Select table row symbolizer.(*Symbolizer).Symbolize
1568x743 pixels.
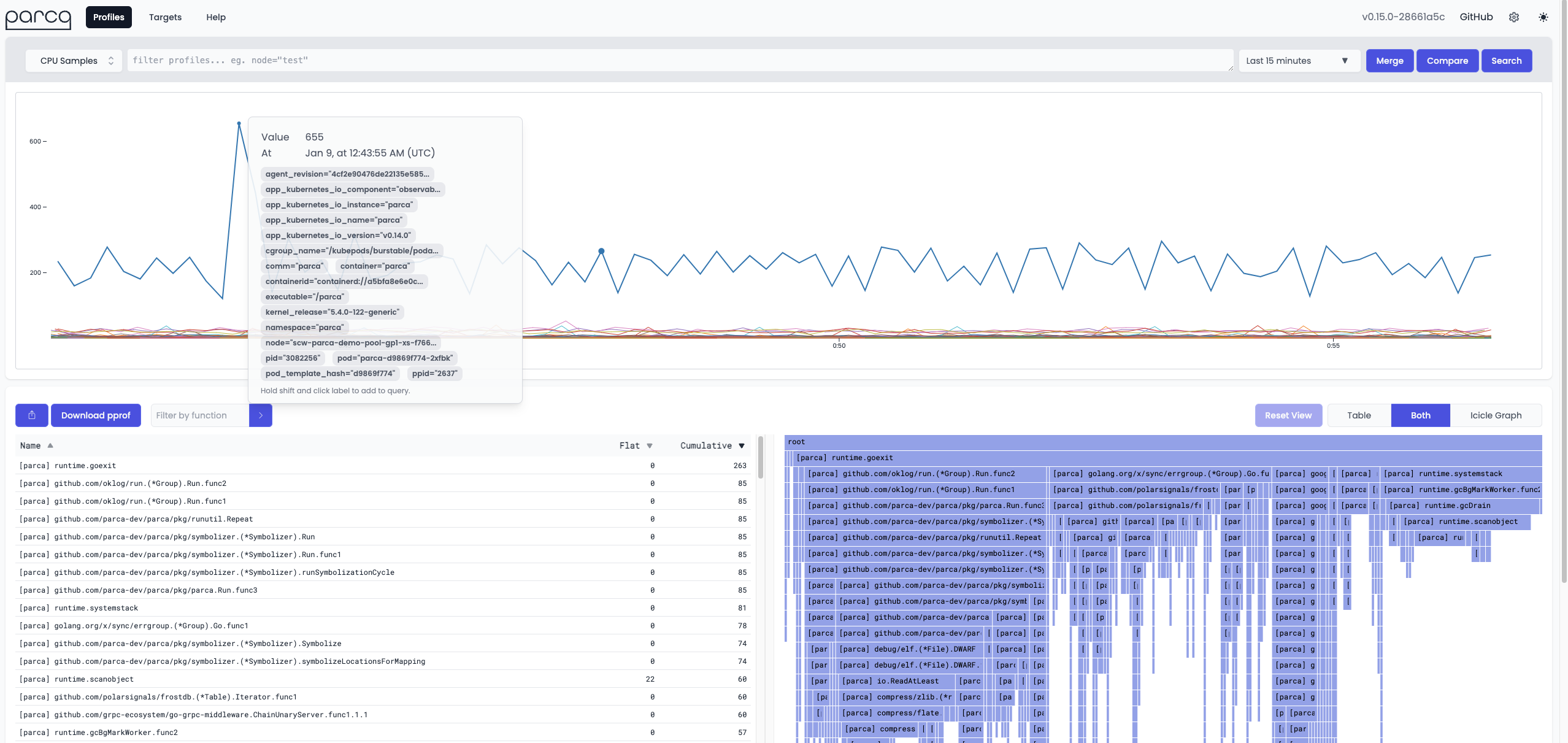tap(383, 644)
